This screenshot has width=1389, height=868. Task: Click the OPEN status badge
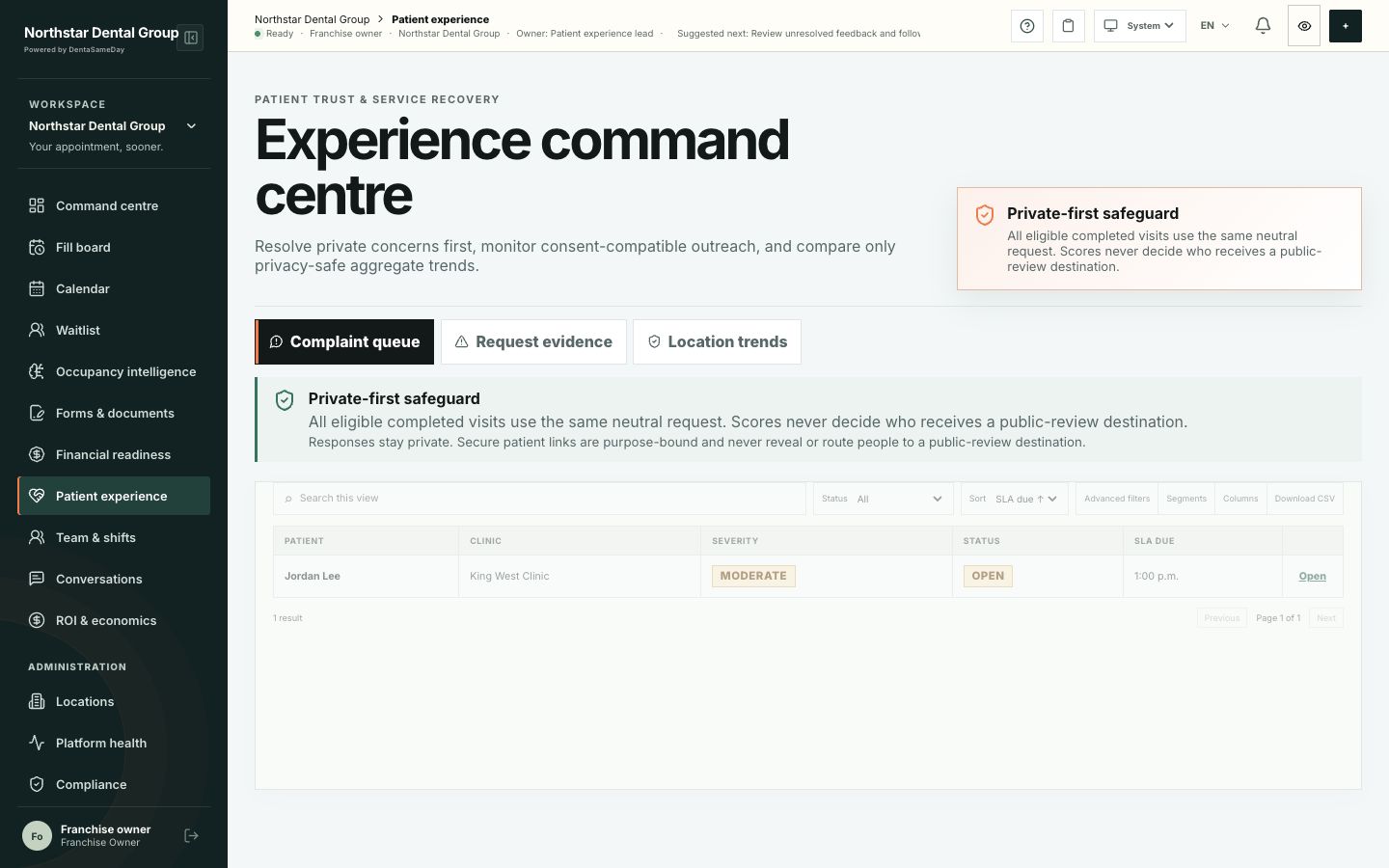tap(988, 577)
